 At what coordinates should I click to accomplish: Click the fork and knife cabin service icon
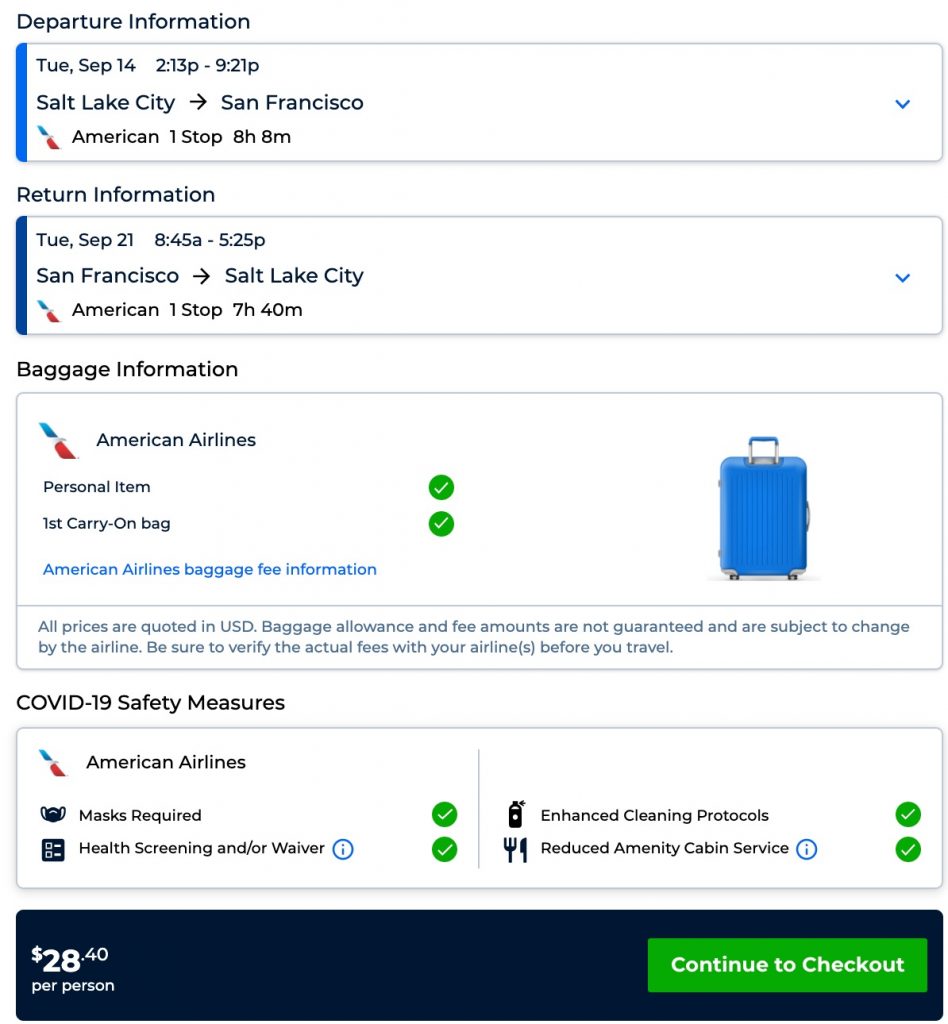[515, 849]
